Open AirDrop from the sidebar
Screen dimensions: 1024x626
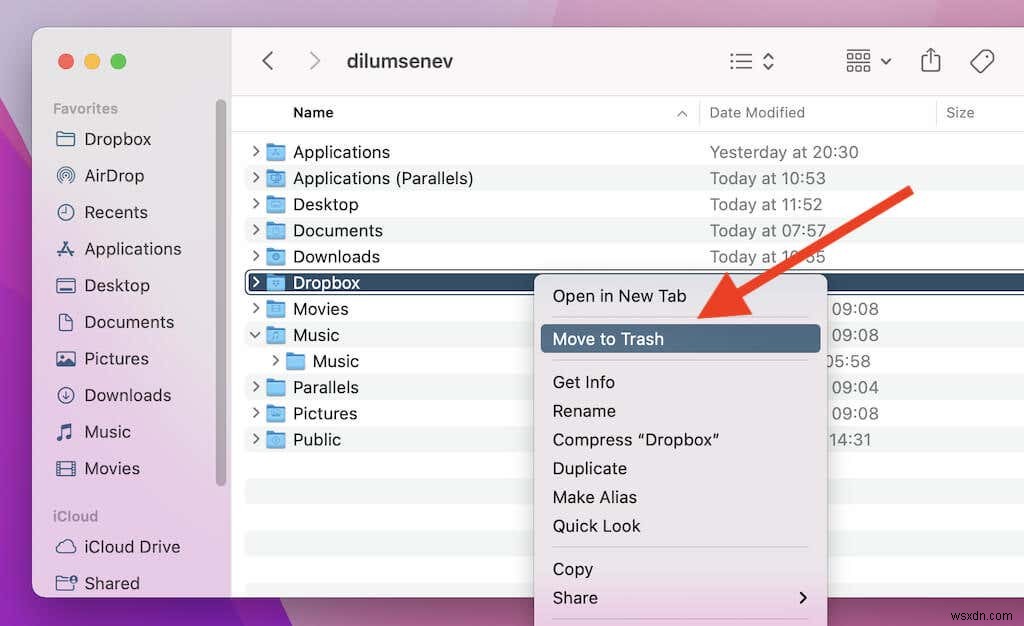[x=113, y=175]
